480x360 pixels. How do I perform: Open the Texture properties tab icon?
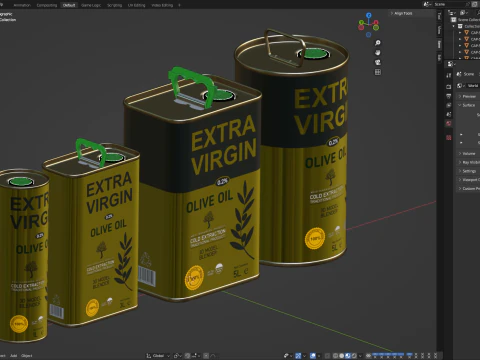pyautogui.click(x=449, y=137)
